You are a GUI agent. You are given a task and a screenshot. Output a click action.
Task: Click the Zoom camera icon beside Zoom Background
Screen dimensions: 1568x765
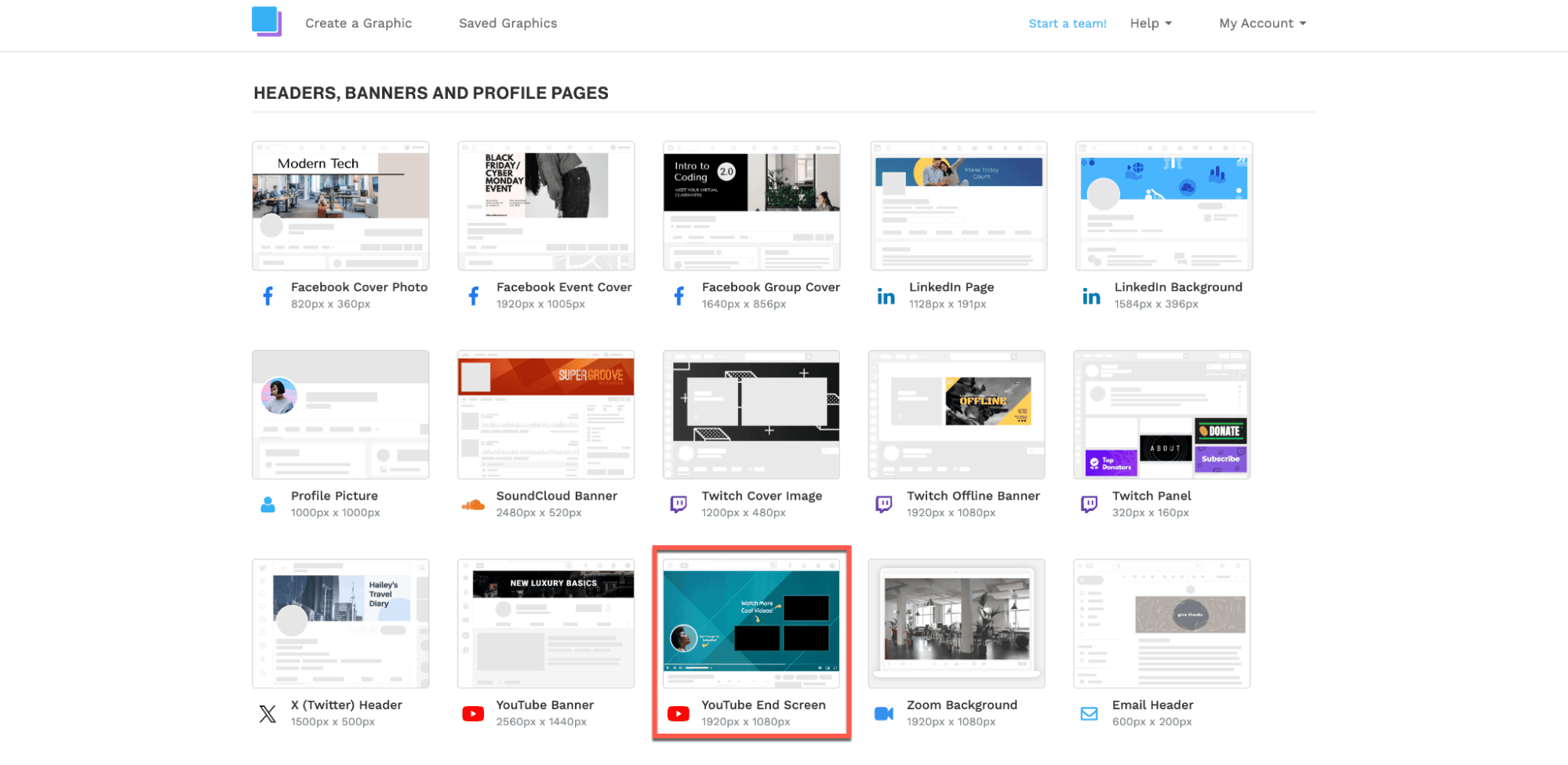tap(884, 714)
